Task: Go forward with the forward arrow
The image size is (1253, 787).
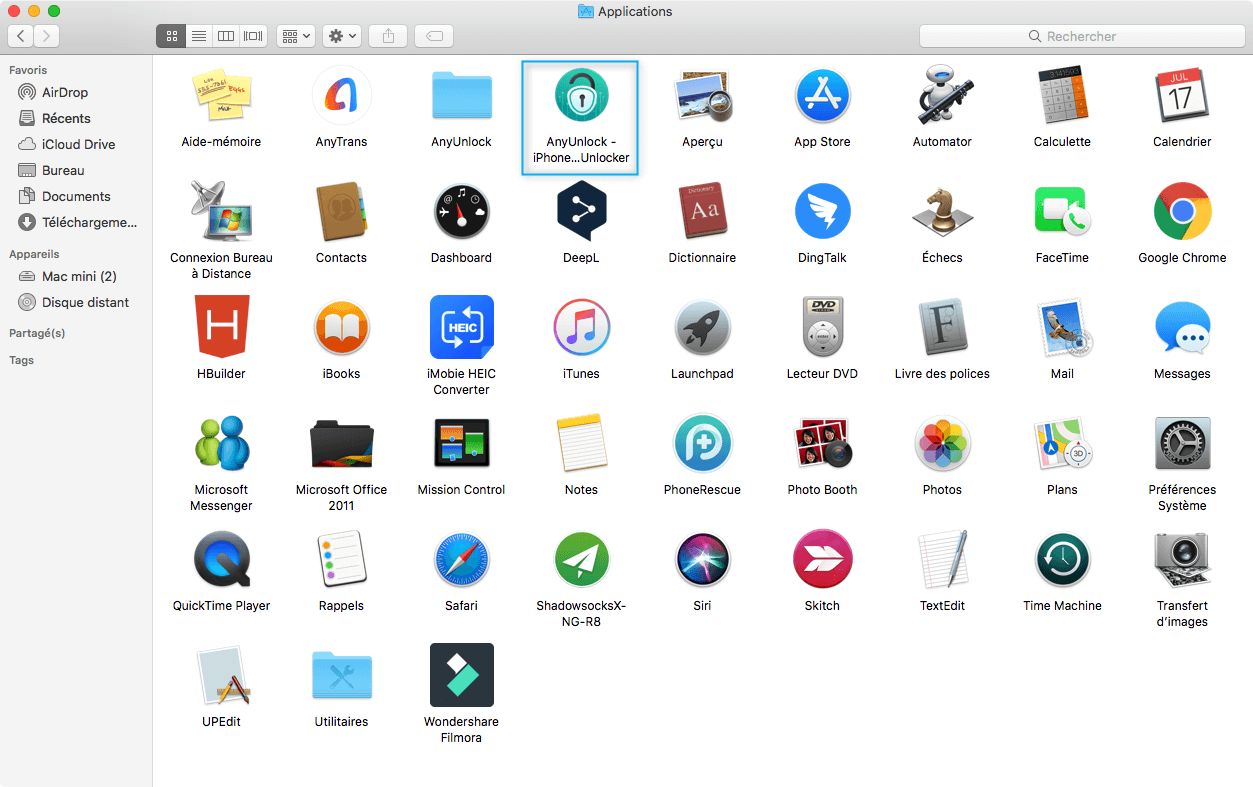Action: [x=47, y=36]
